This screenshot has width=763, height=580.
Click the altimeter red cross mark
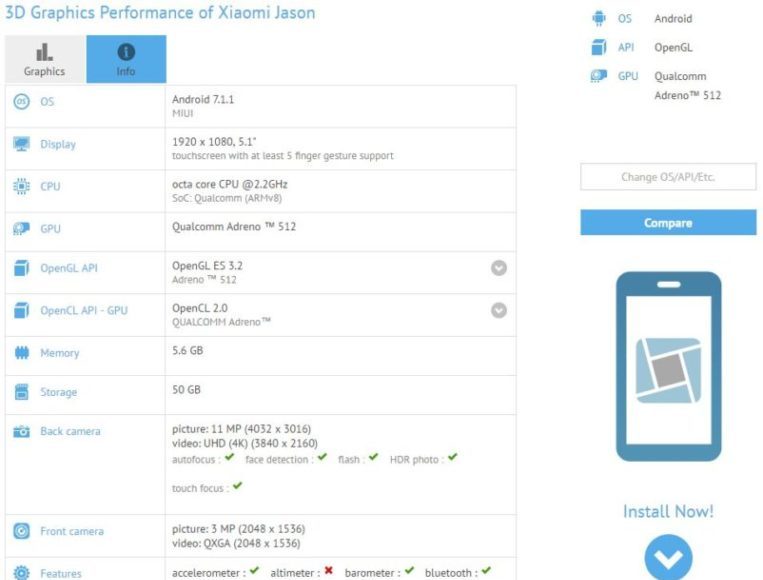[328, 571]
